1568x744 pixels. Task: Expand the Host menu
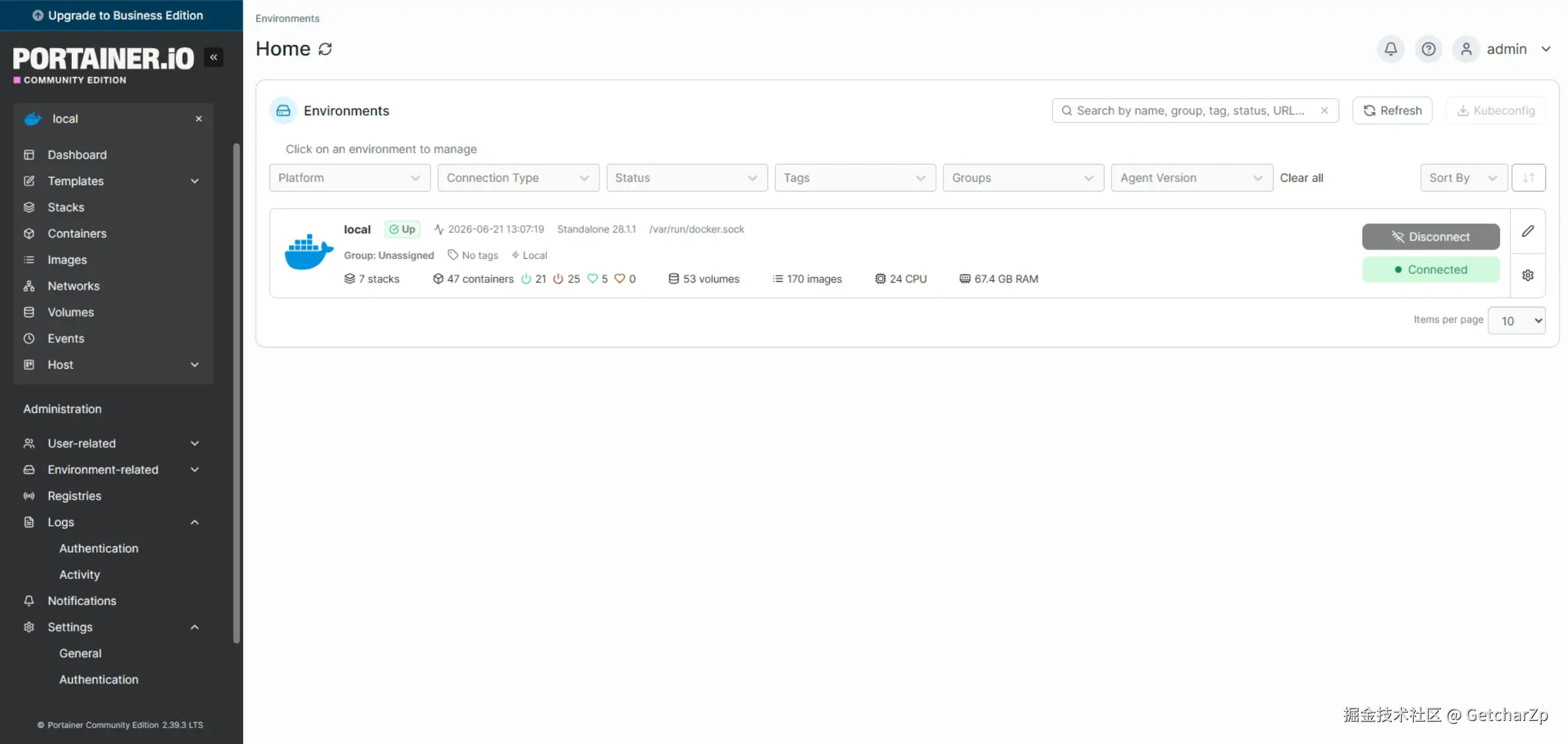[113, 365]
